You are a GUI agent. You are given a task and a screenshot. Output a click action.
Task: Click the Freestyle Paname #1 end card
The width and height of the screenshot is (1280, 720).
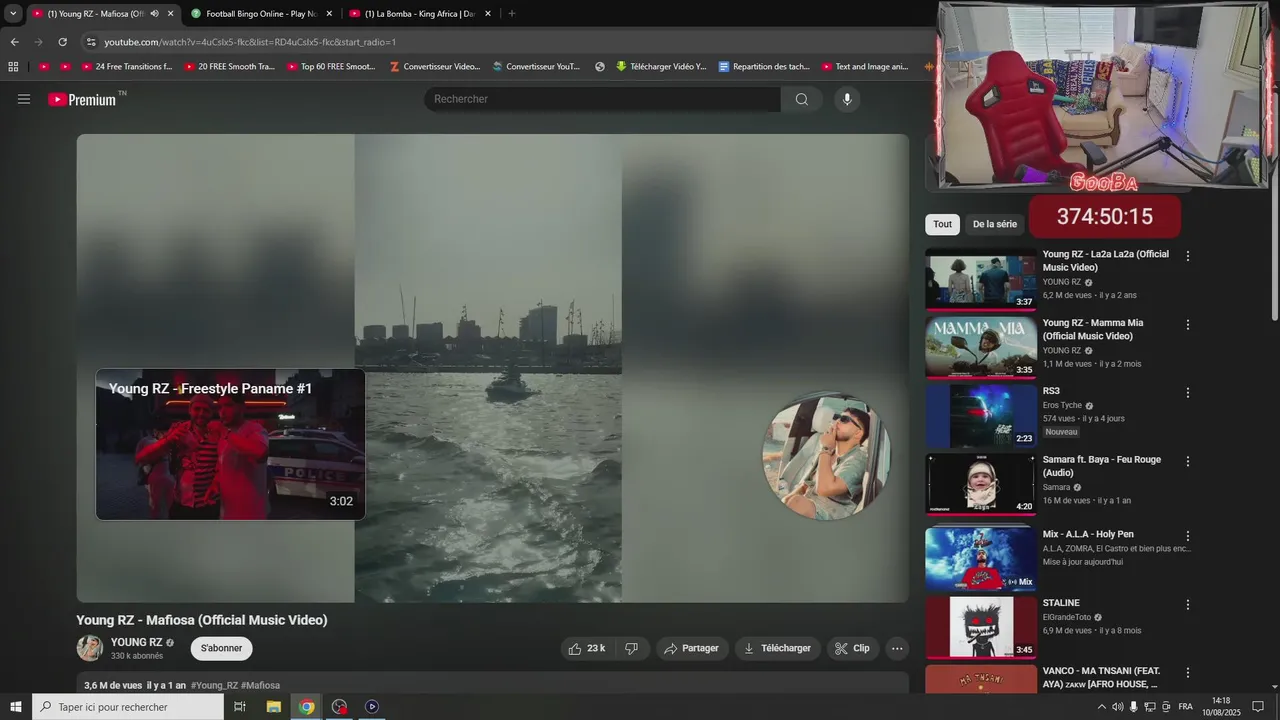231,444
